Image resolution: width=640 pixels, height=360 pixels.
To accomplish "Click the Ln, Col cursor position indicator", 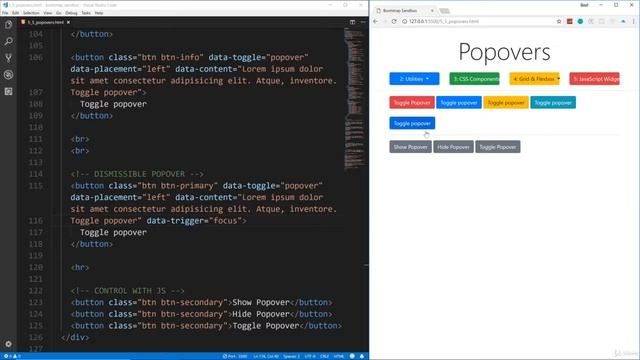I will (x=266, y=356).
